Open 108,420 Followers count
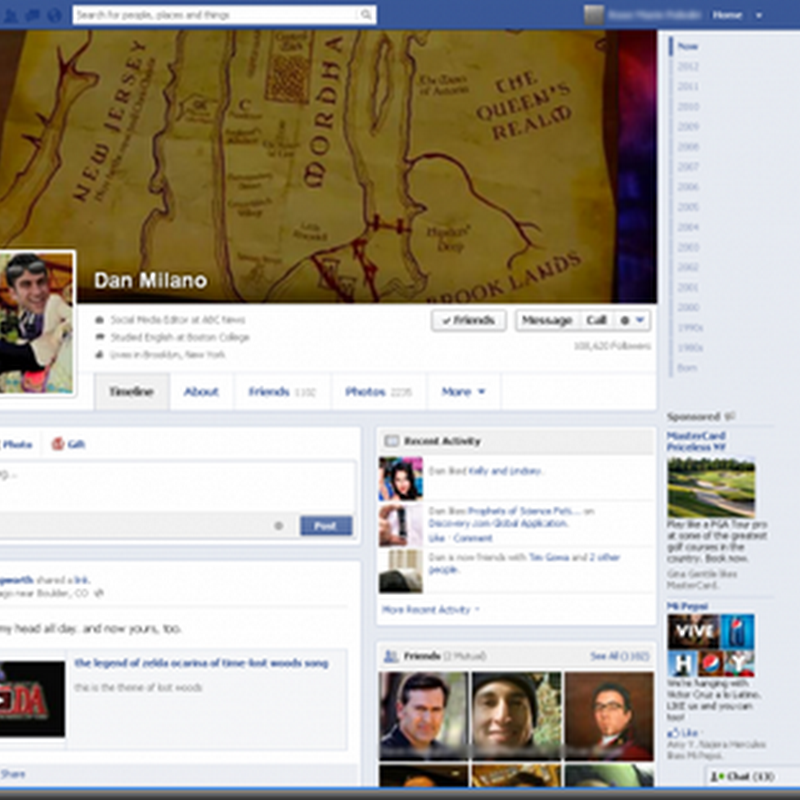This screenshot has height=800, width=800. click(612, 346)
